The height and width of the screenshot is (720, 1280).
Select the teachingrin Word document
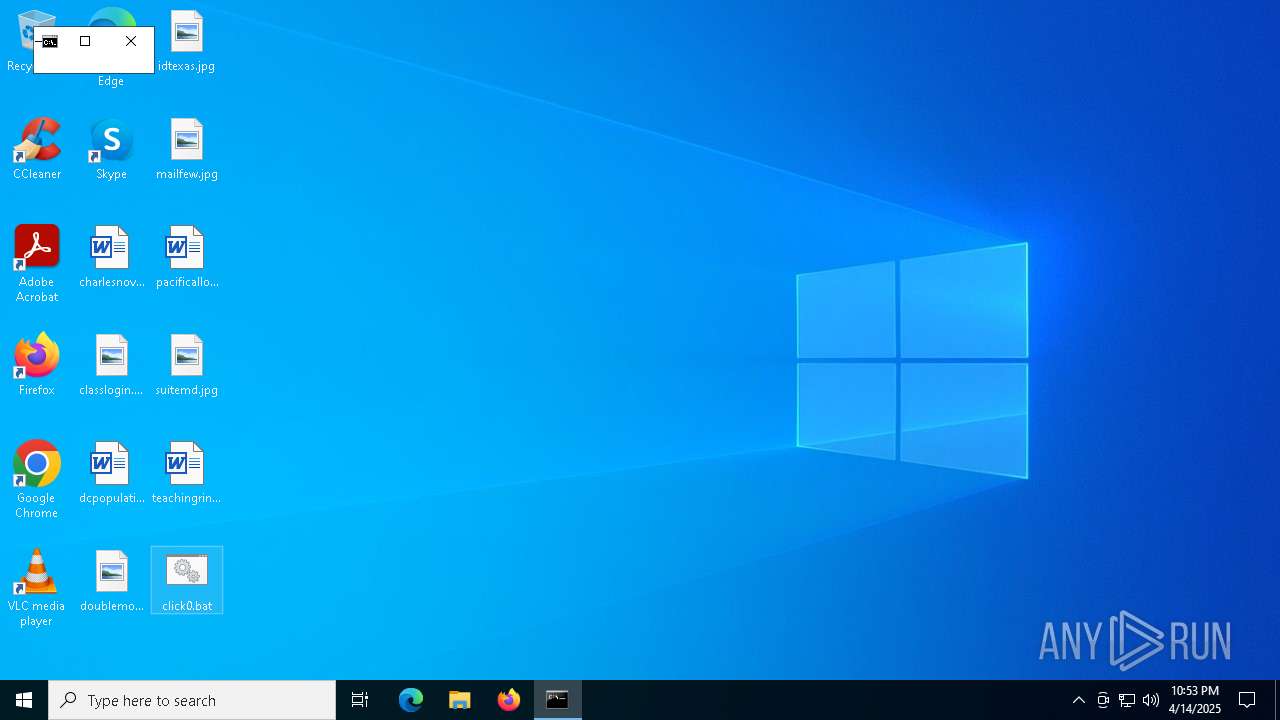186,474
